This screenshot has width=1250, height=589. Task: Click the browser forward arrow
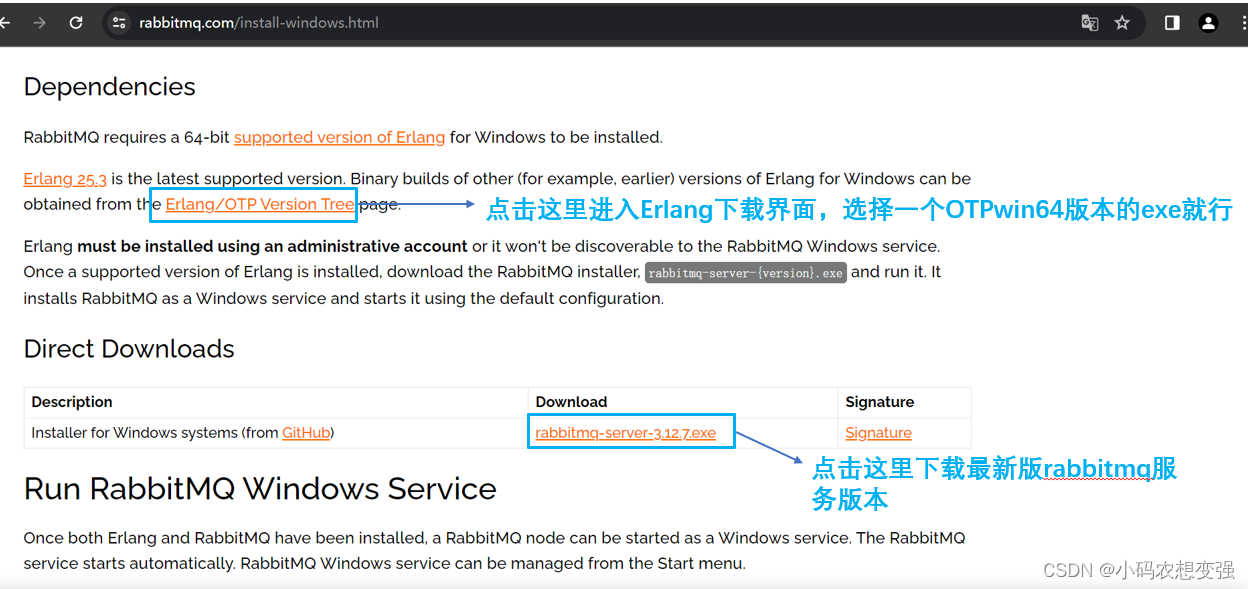(40, 22)
